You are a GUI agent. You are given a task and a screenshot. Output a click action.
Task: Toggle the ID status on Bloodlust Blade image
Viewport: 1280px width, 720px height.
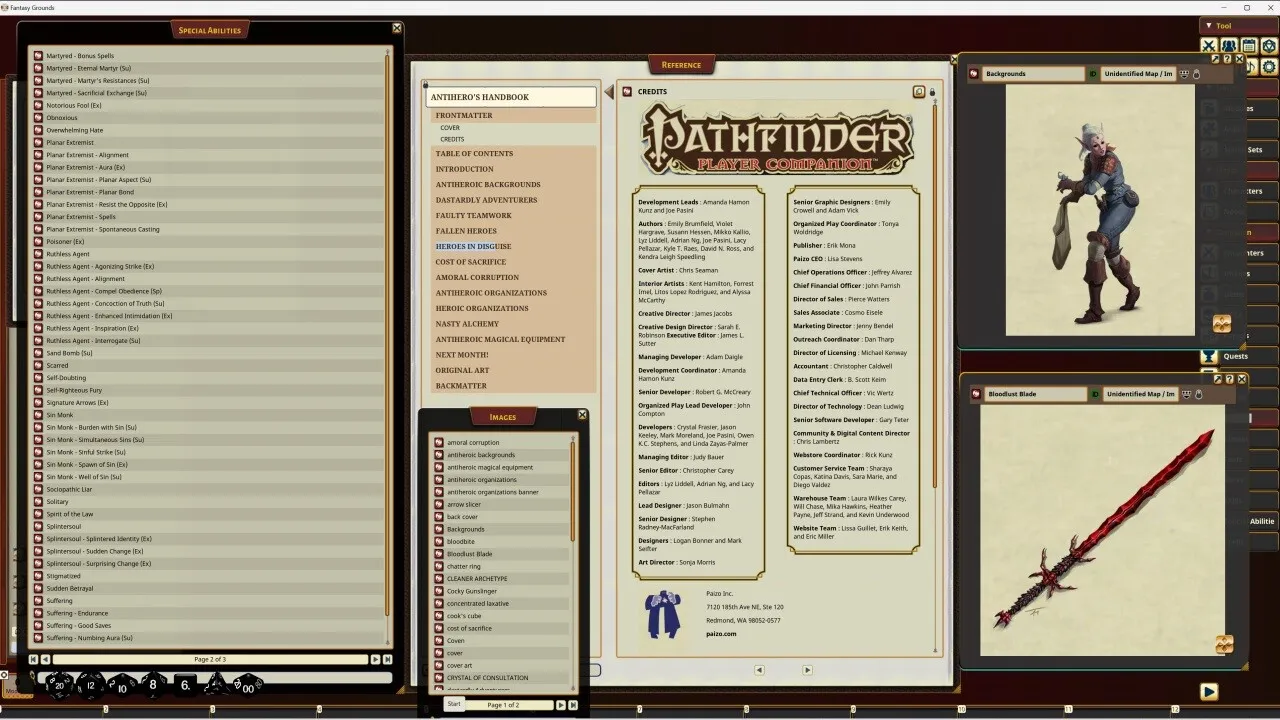1095,394
